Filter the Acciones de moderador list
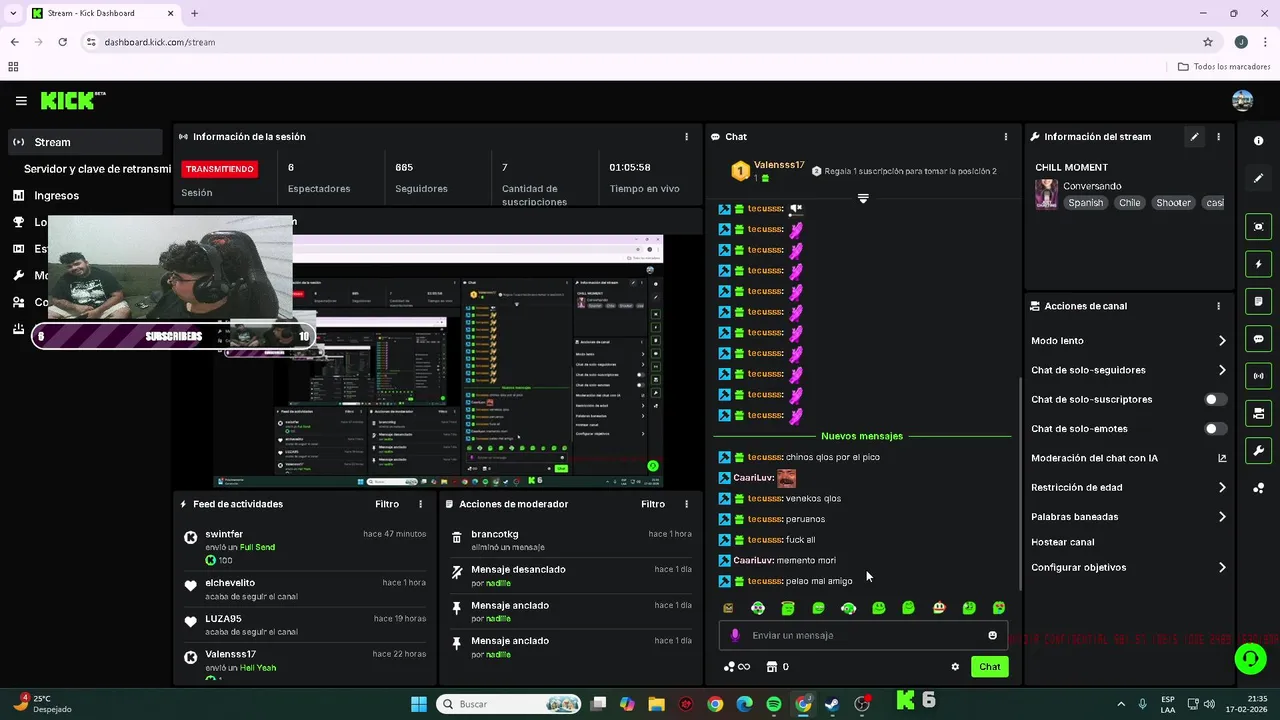Screen dimensions: 1280x720 coord(653,504)
